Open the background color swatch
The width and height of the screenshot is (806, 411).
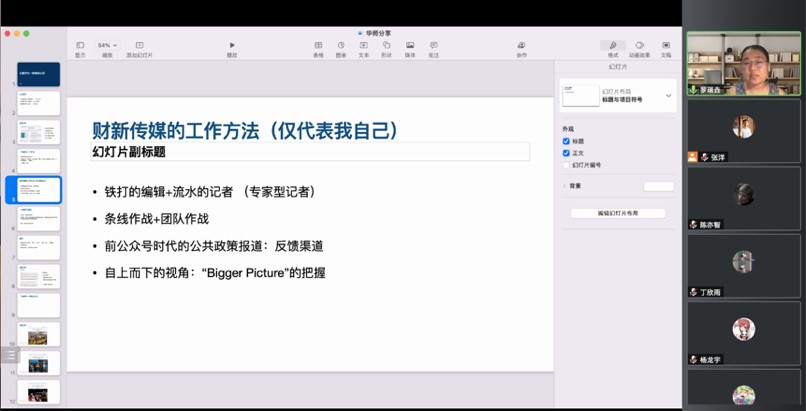click(658, 186)
